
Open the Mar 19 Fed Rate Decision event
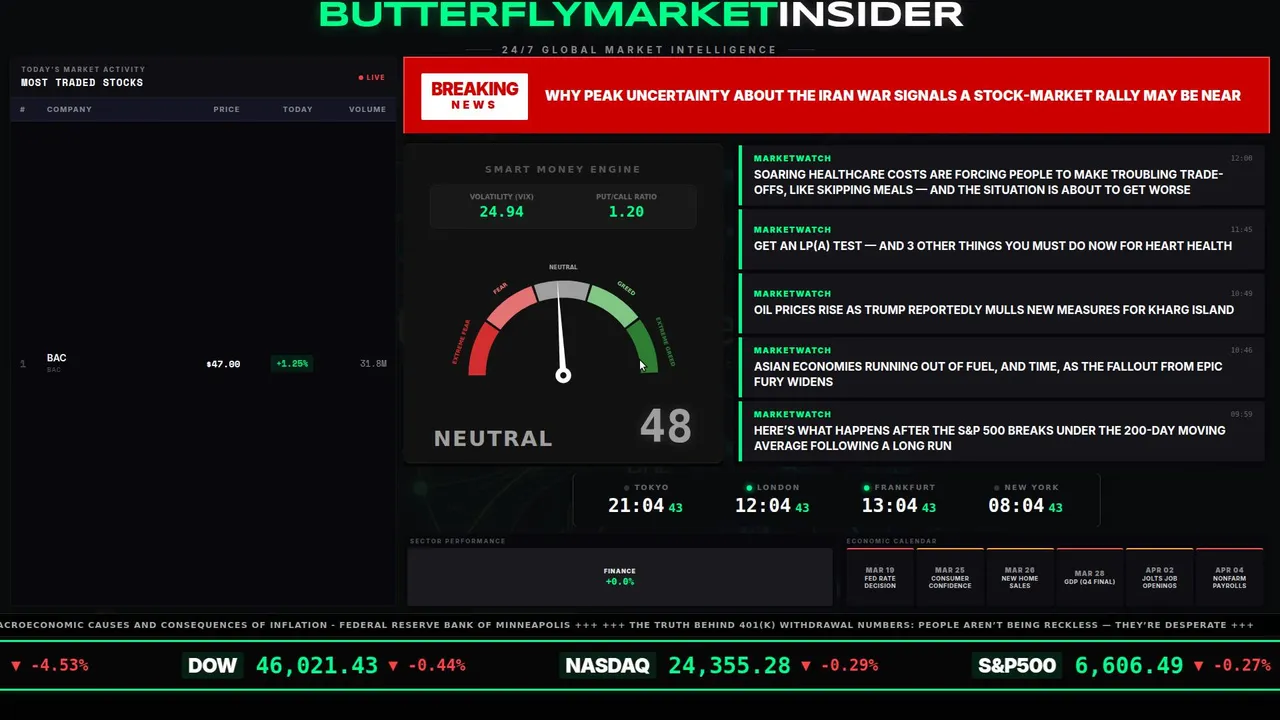880,577
